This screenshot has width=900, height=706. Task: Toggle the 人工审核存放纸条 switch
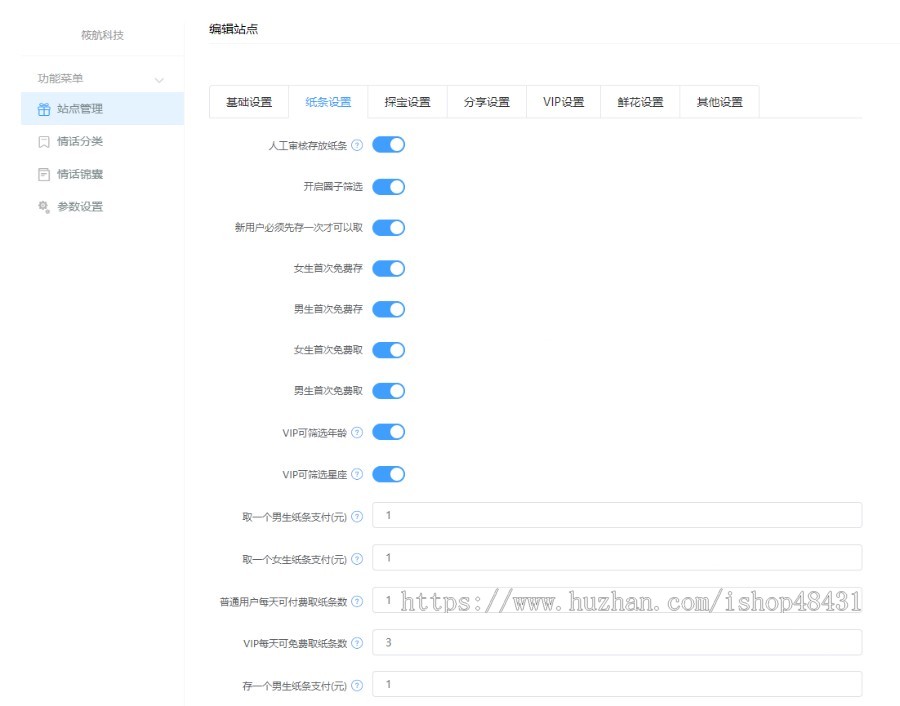coord(389,145)
